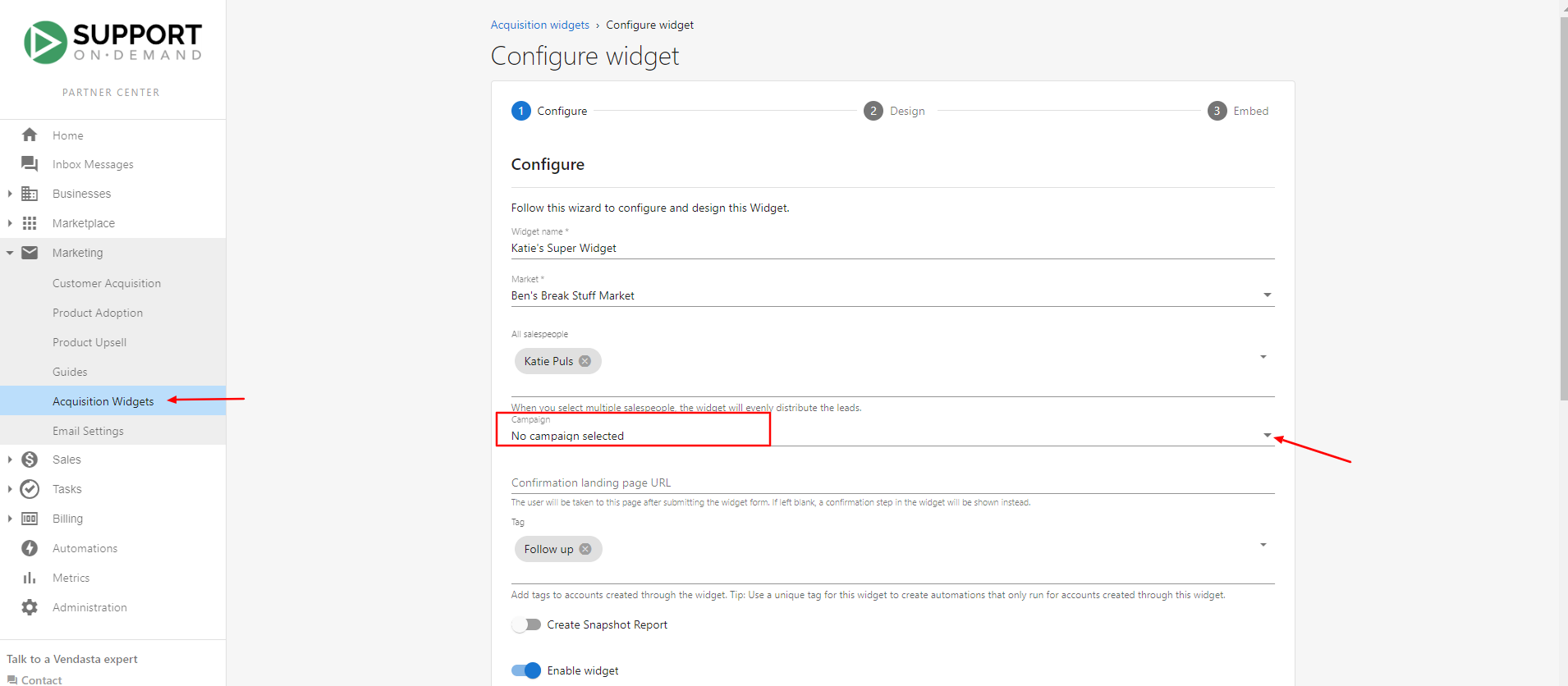Go to step 3 Embed

pos(1238,111)
